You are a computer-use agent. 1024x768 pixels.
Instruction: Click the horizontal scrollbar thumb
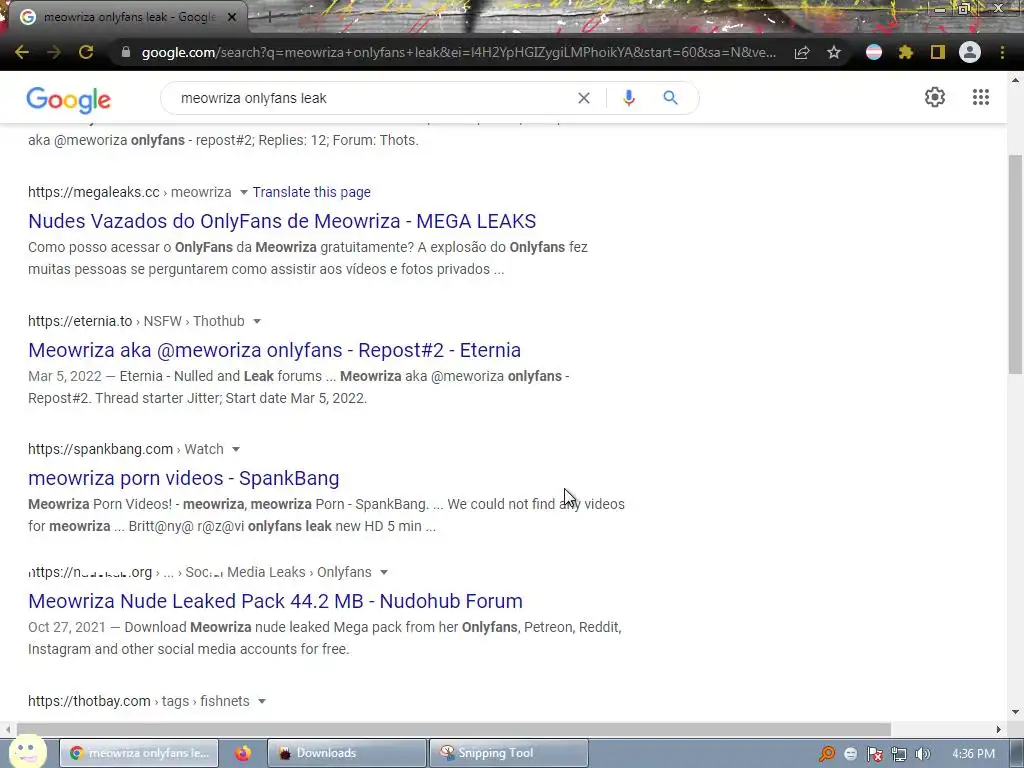454,729
